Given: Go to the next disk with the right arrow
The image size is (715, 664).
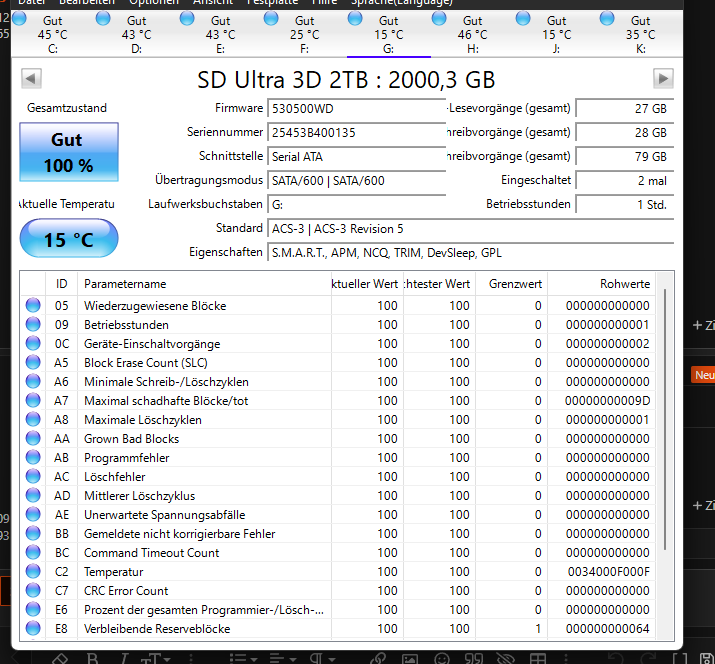Looking at the screenshot, I should 663,78.
